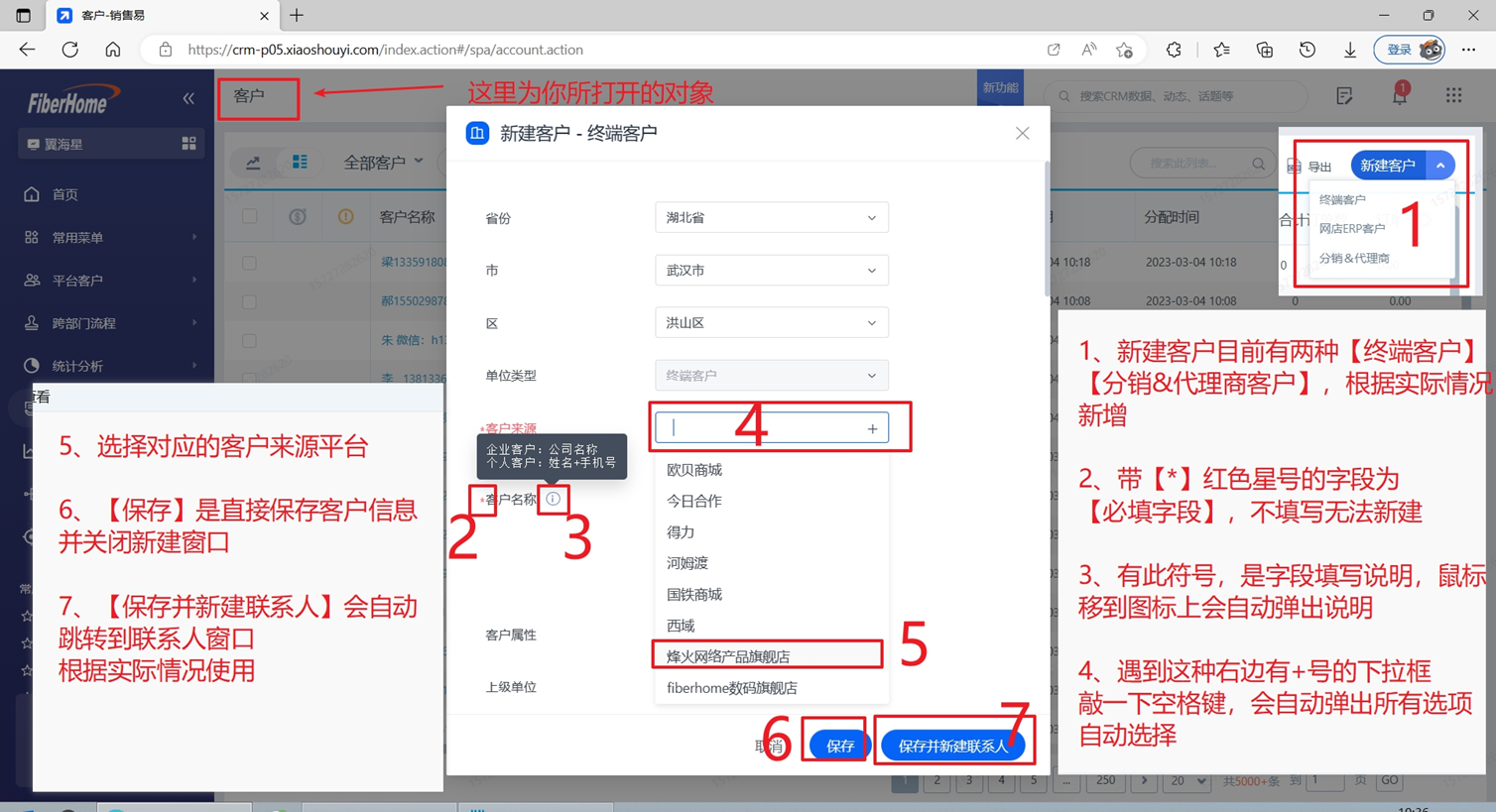Open tab actions menu icon
Viewport: 1496px width, 812px height.
[x=23, y=15]
